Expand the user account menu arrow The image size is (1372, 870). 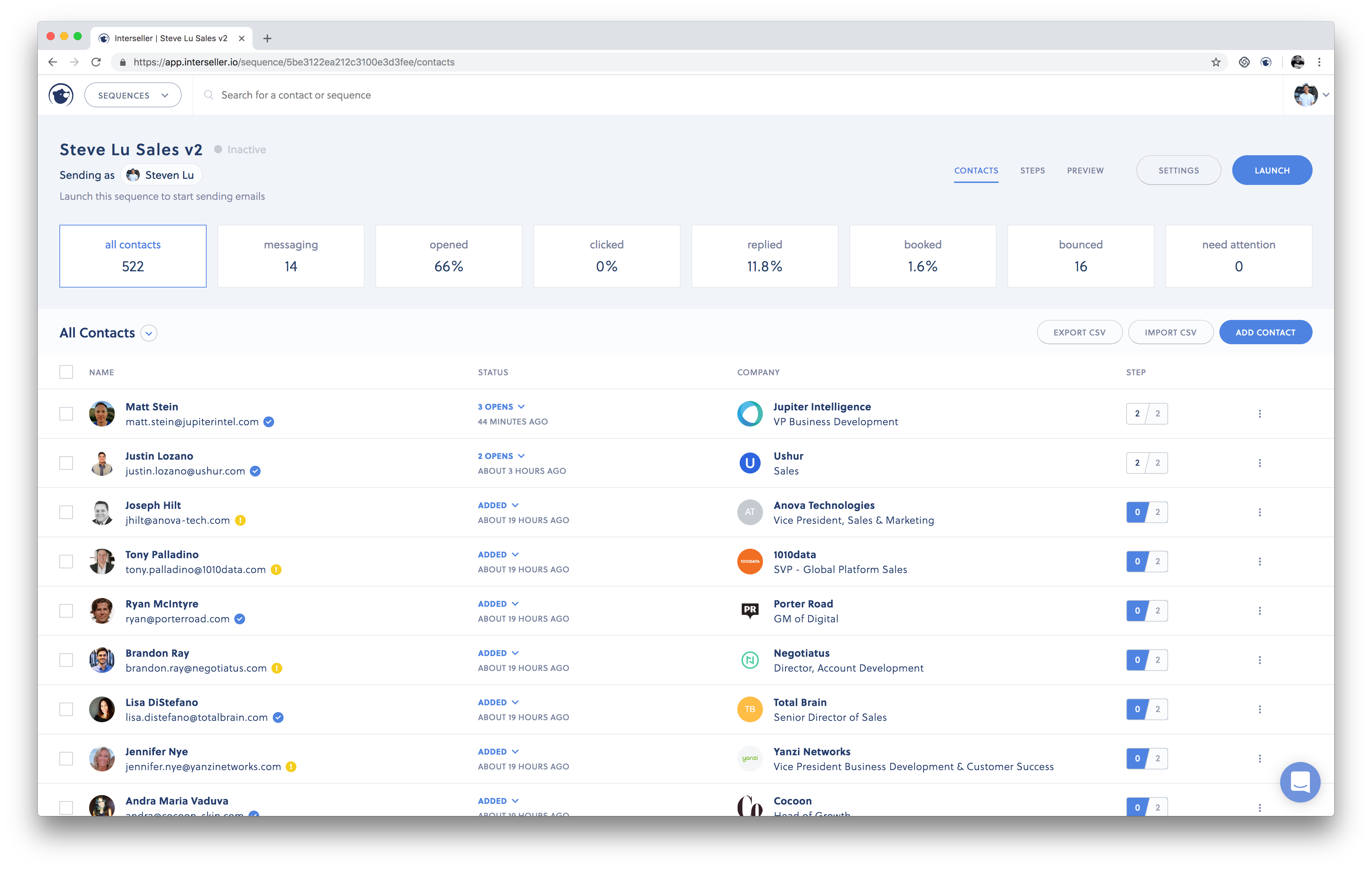coord(1326,95)
